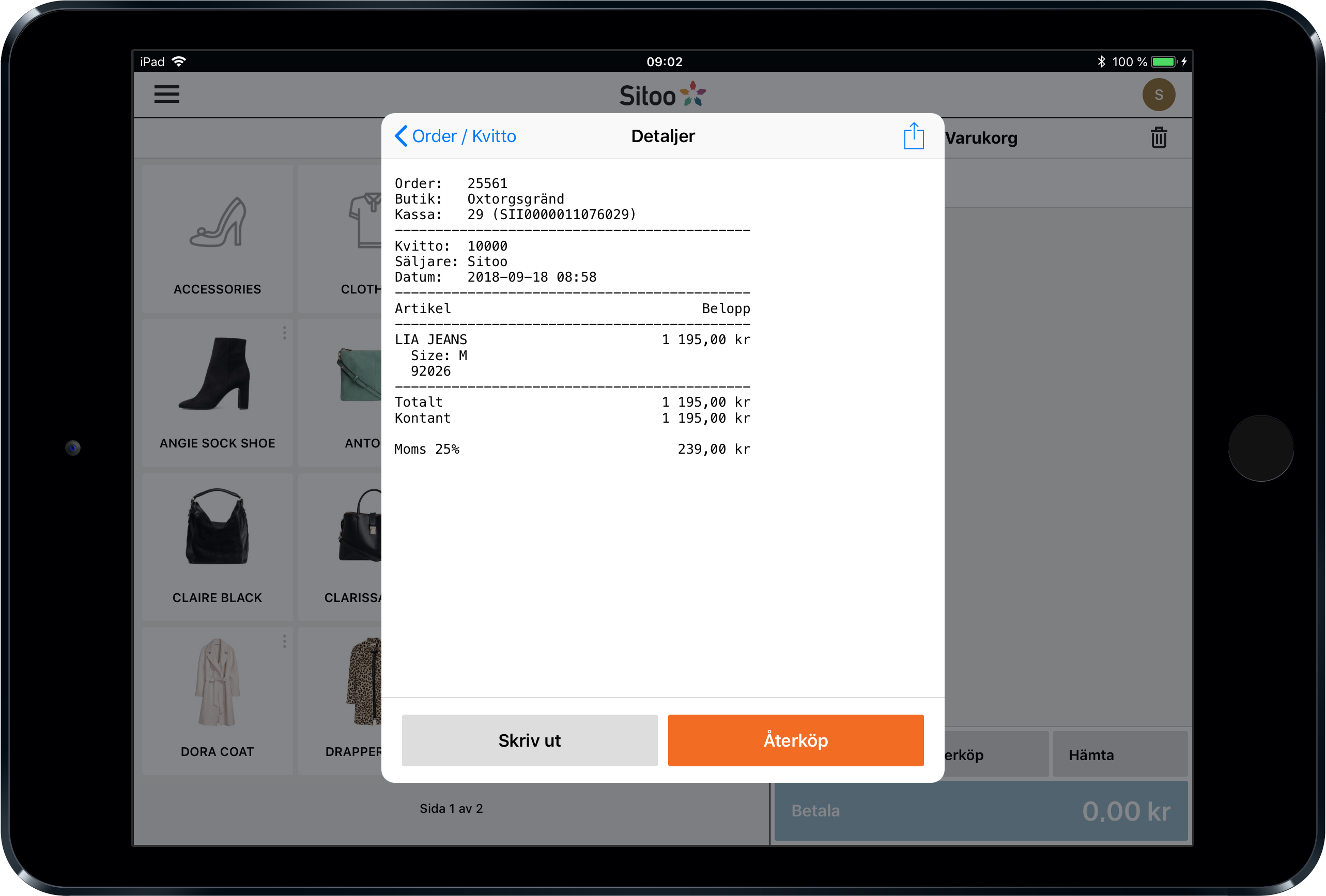Screen dimensions: 1326x896
Task: Click the Detaljer title
Action: pos(662,136)
